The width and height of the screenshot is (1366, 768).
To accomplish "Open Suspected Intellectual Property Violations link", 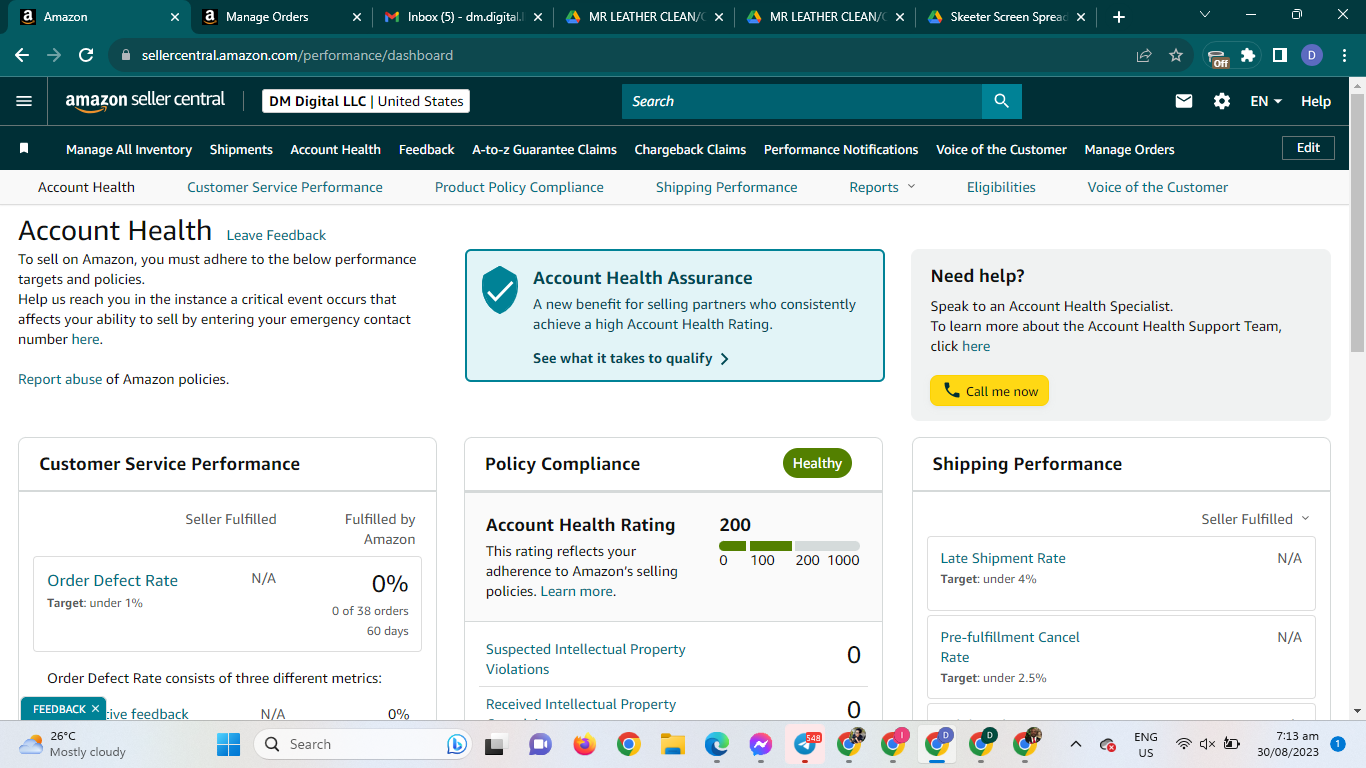I will click(x=586, y=659).
